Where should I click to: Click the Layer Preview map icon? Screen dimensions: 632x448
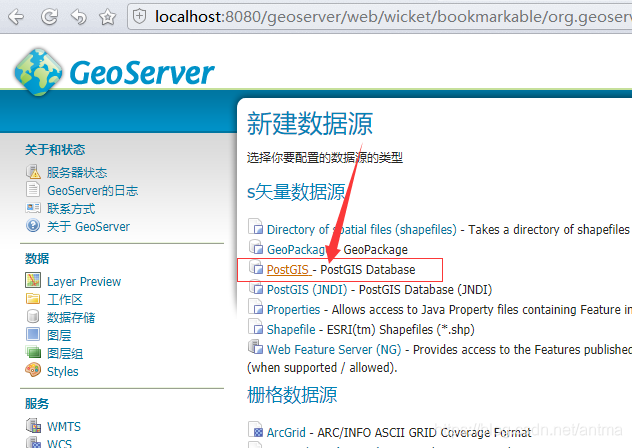click(33, 280)
